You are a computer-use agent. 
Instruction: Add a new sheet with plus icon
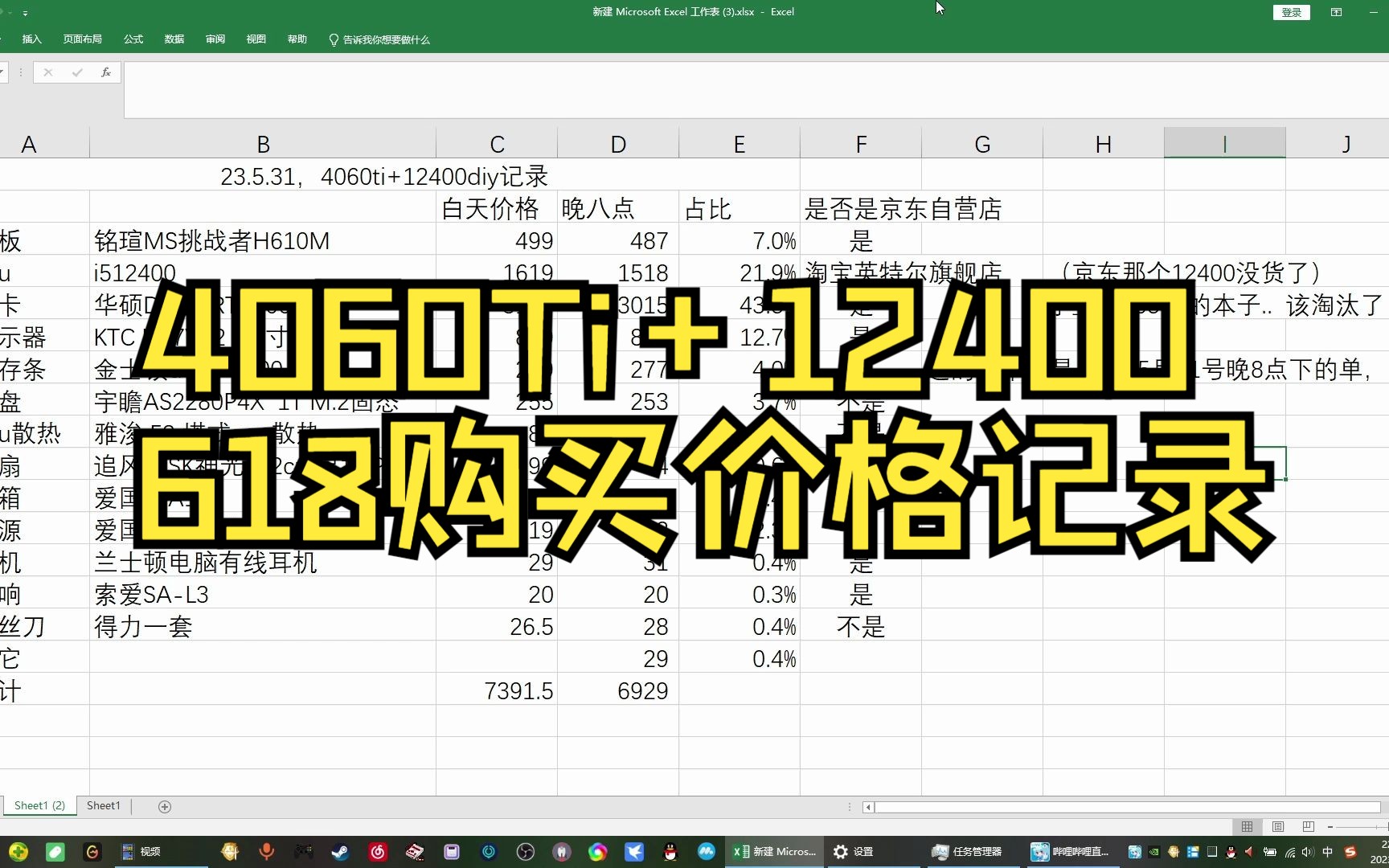(165, 806)
